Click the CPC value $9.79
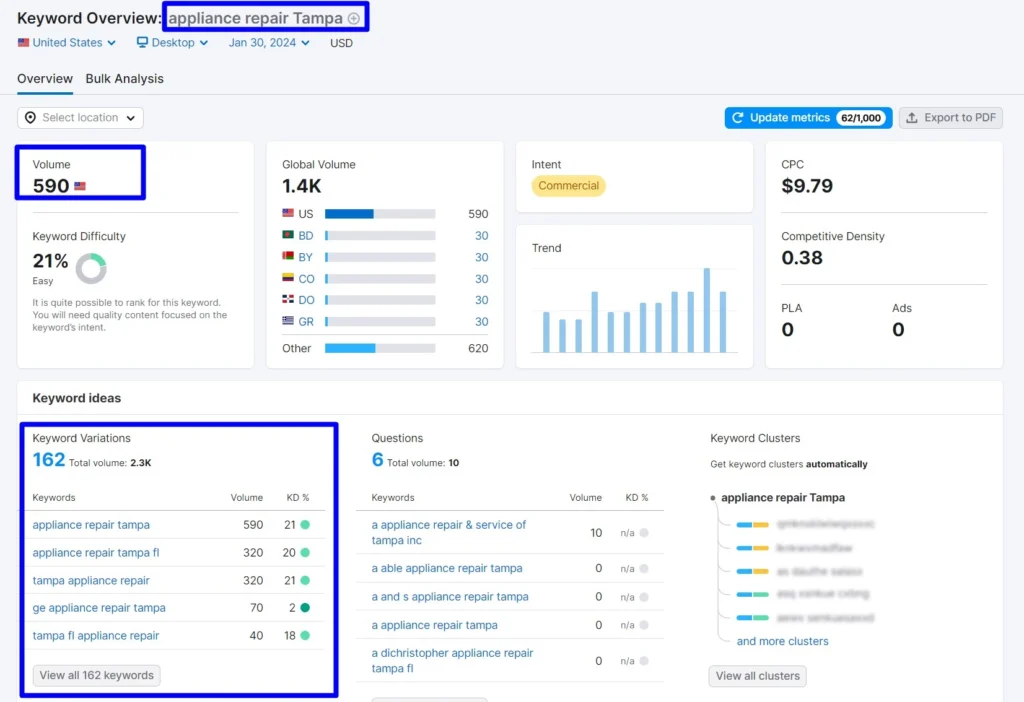 [x=807, y=186]
